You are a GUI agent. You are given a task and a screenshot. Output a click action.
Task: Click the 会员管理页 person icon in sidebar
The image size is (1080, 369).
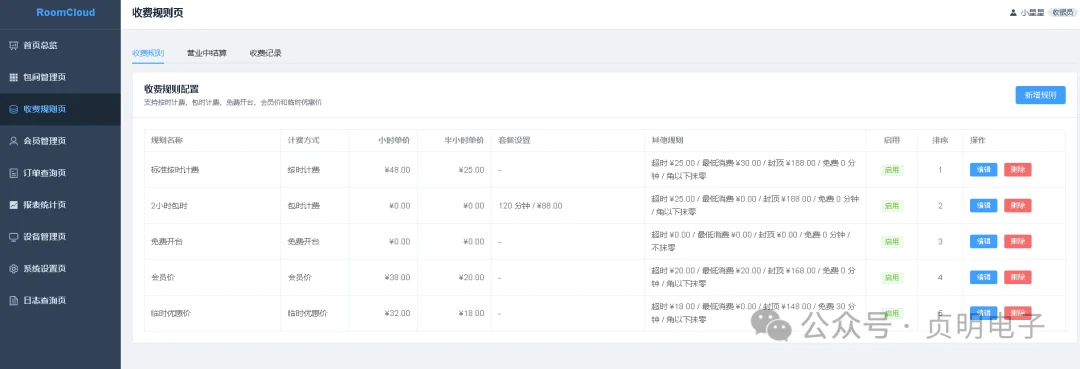[13, 141]
